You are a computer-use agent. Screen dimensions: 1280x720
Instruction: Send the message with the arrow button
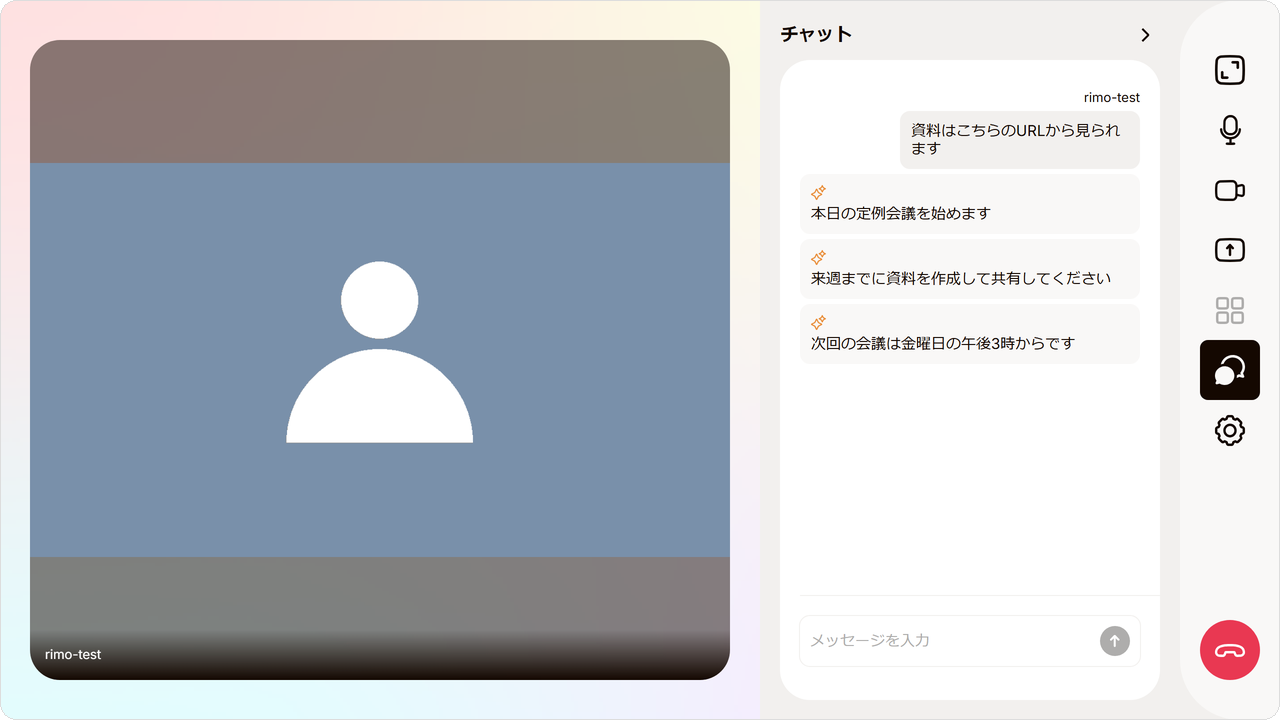(1114, 641)
